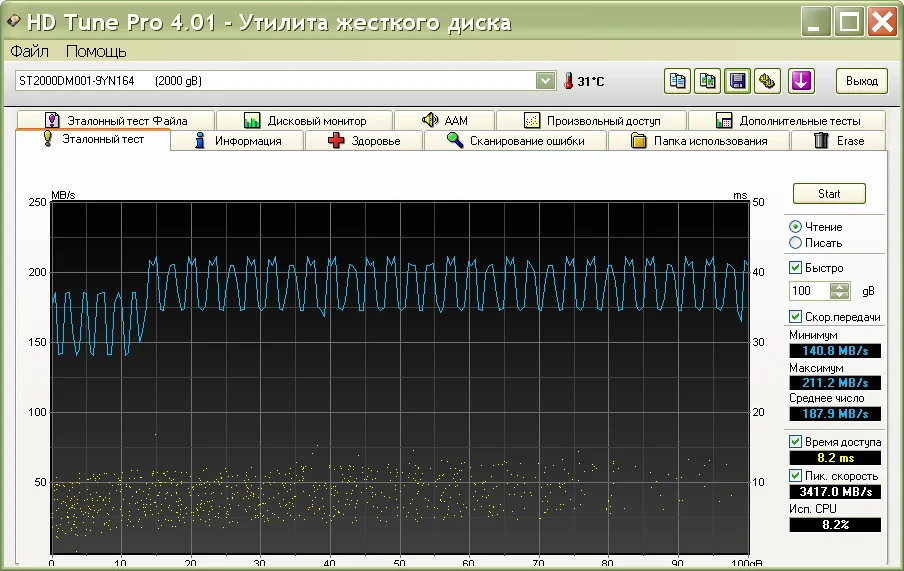Expand the ST2000DM001 drive selection dropdown
This screenshot has width=904, height=571.
click(x=545, y=81)
